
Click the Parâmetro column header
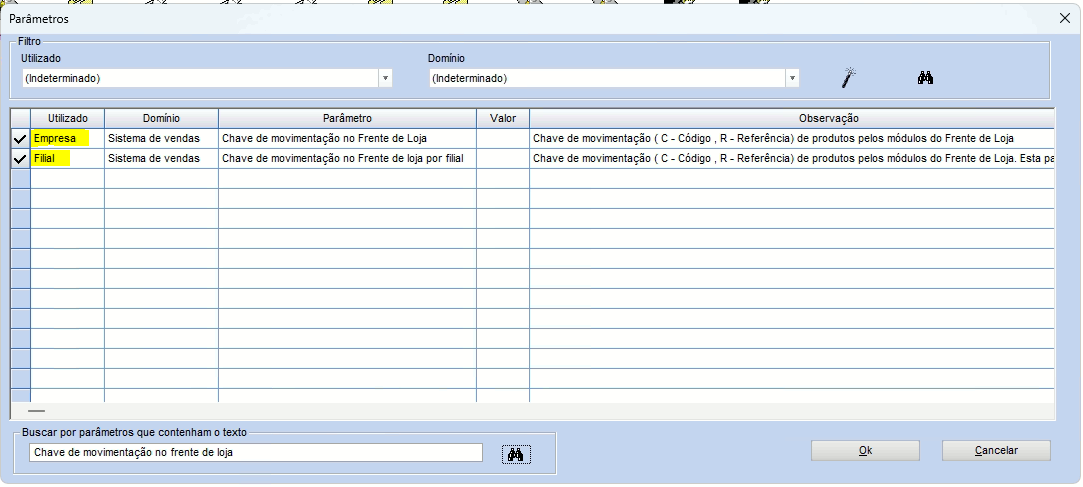coord(347,118)
